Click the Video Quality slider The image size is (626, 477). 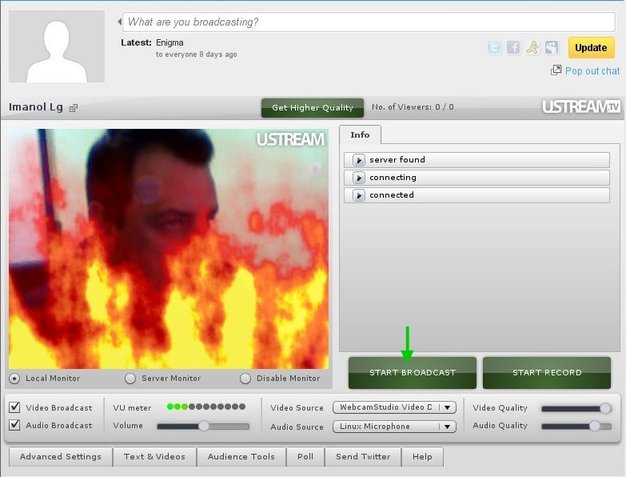pyautogui.click(x=576, y=408)
